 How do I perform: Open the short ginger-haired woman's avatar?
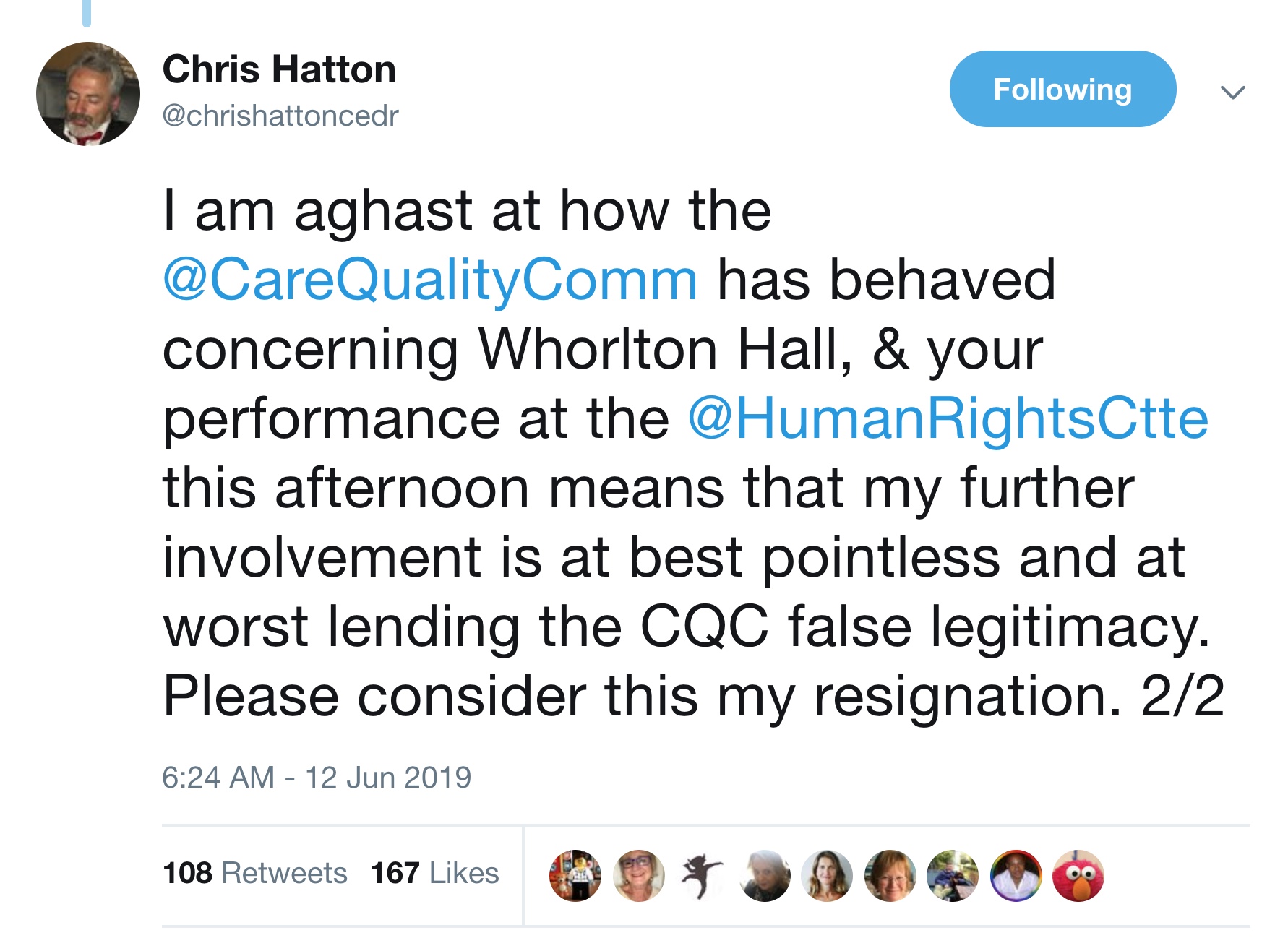(x=890, y=875)
